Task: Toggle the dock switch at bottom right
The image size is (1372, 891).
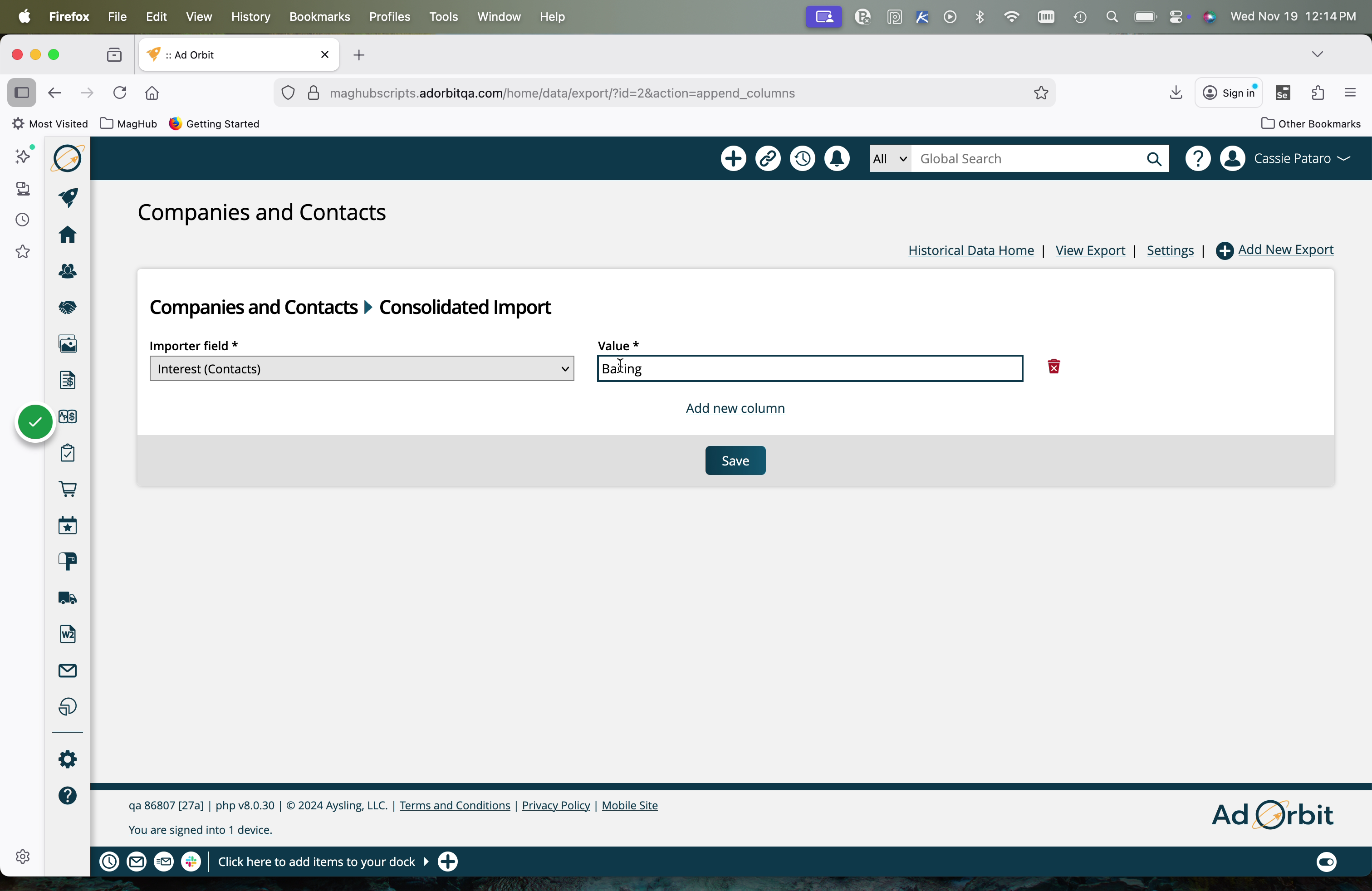Action: [x=1326, y=862]
